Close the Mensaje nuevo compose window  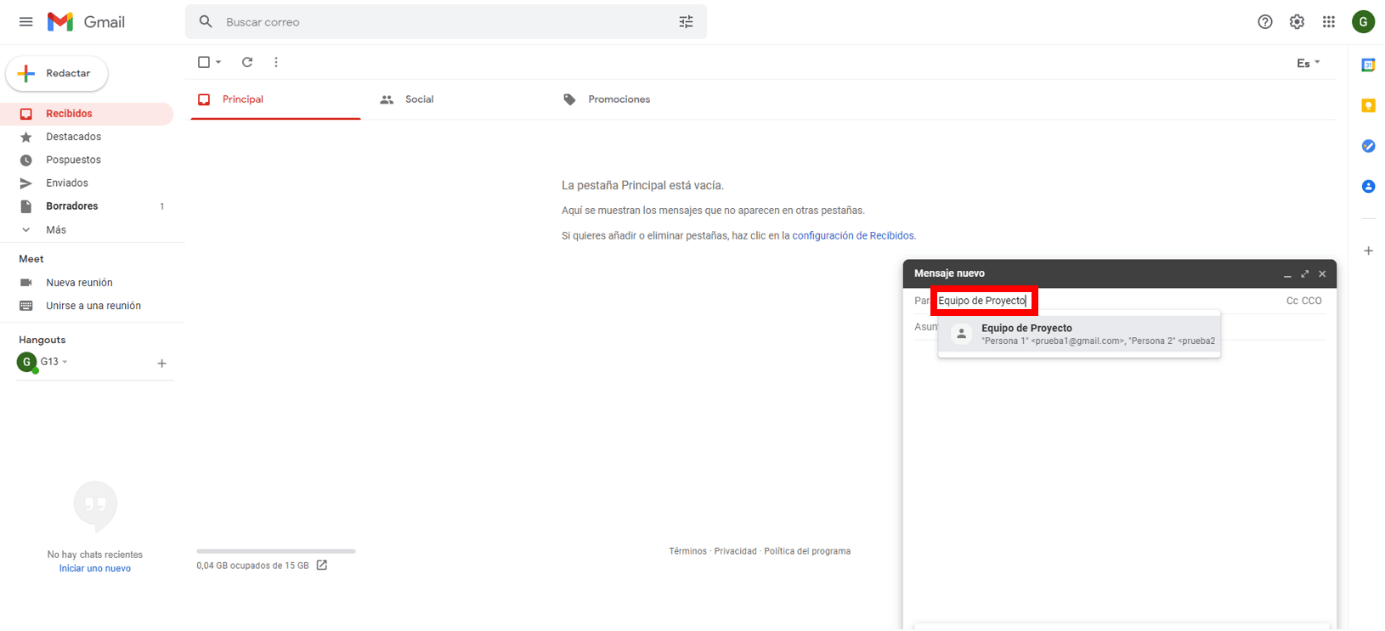click(1322, 273)
